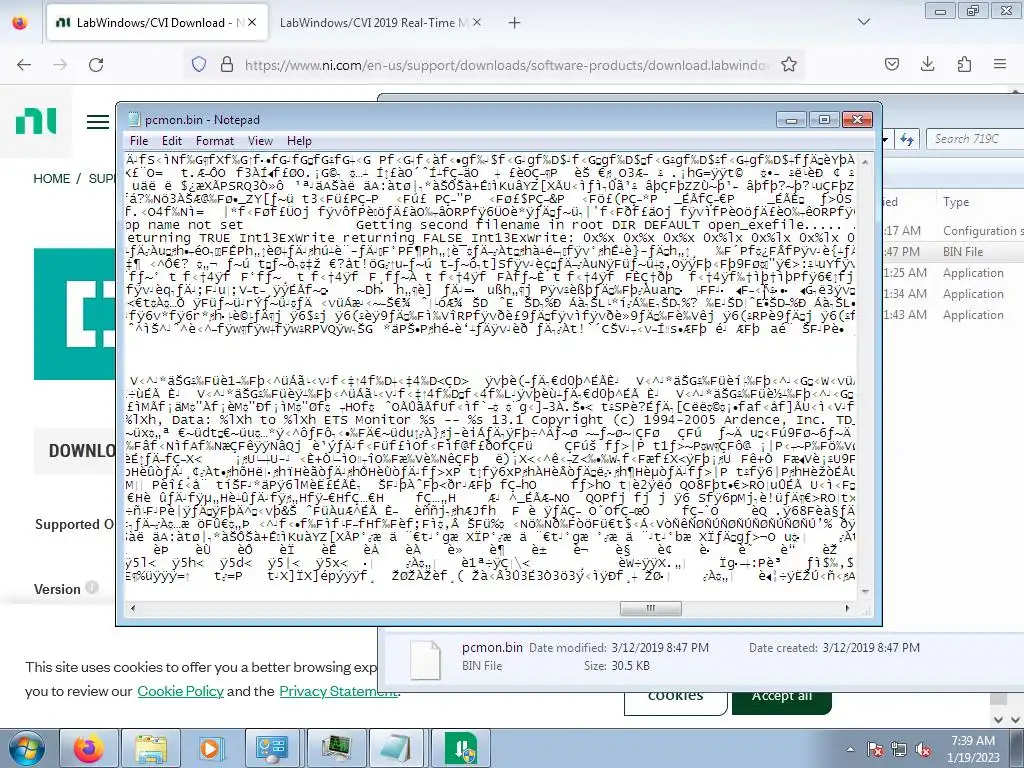Click the green installer taskbar icon
1024x768 pixels.
[460, 748]
